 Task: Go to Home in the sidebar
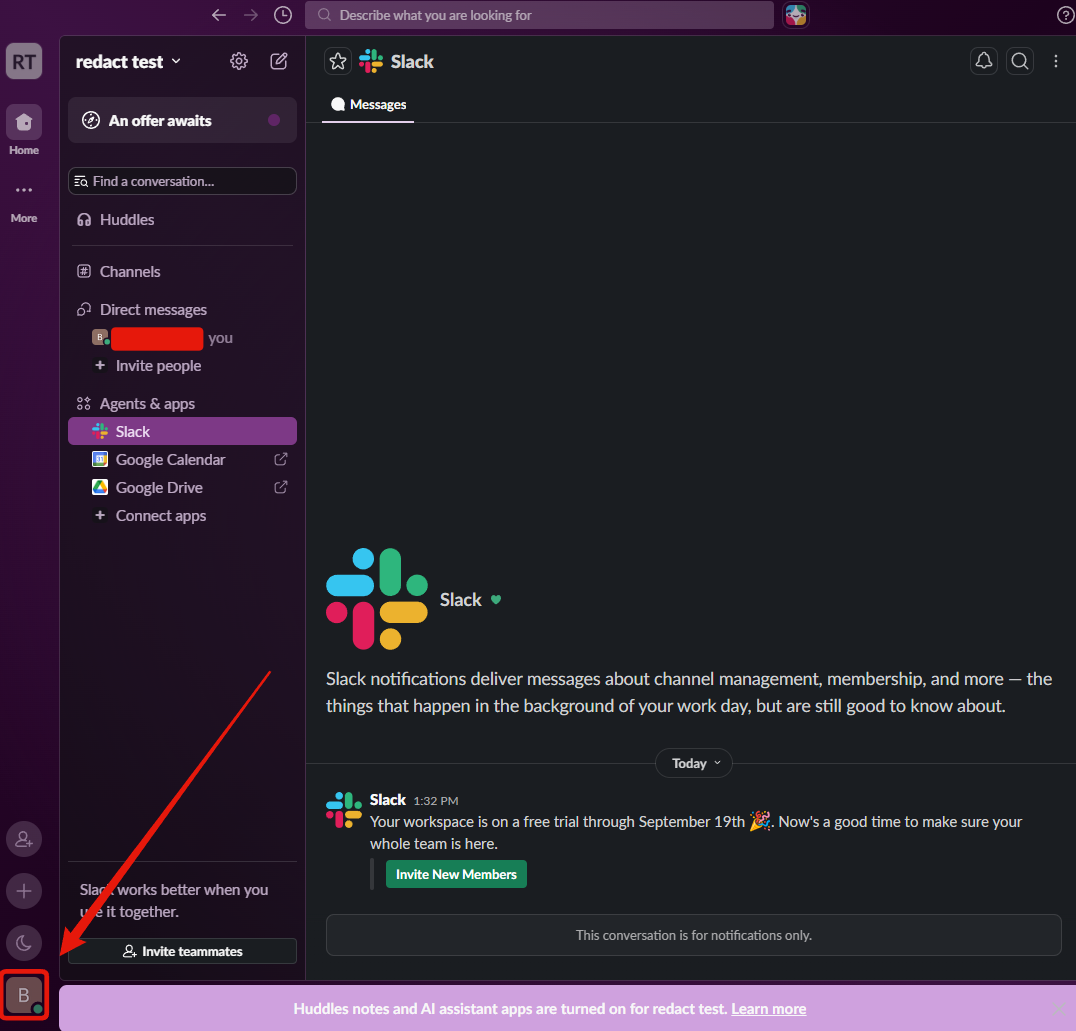coord(24,130)
